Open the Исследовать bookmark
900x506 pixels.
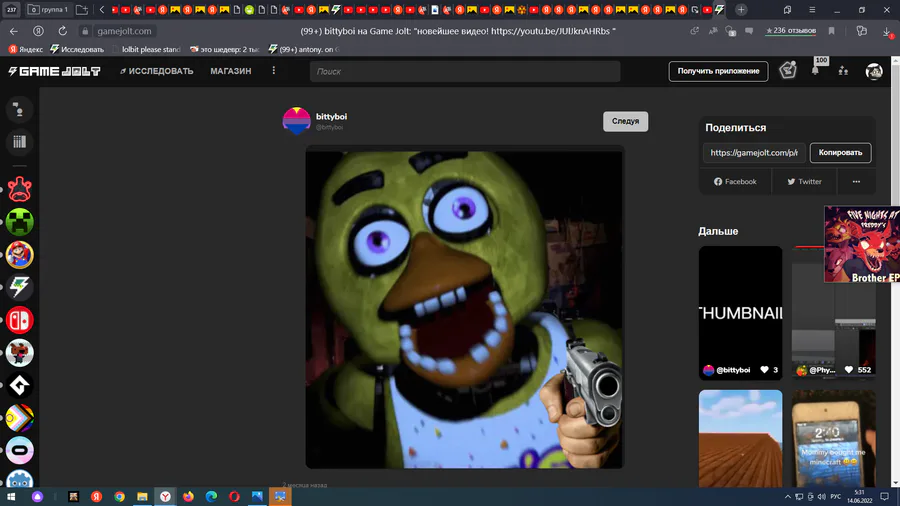tap(77, 49)
